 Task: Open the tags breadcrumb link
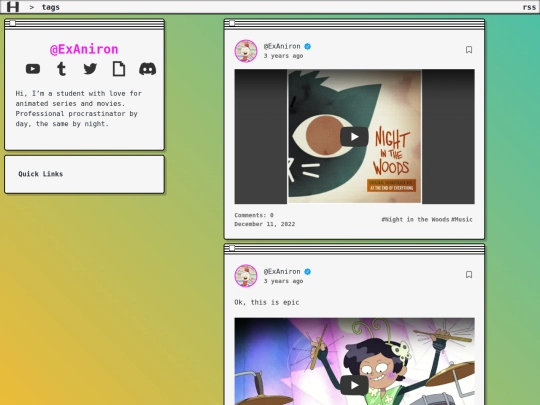tap(51, 7)
